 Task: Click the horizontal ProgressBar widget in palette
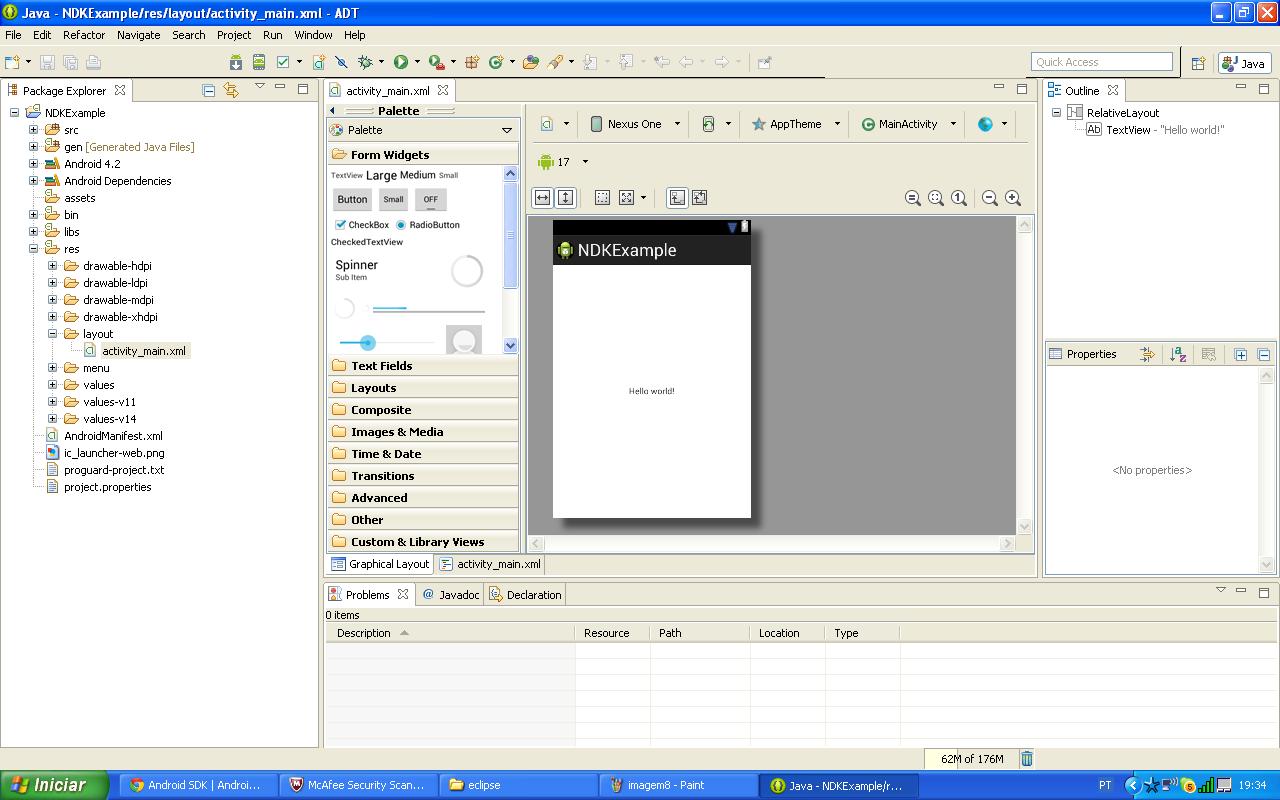tap(429, 310)
